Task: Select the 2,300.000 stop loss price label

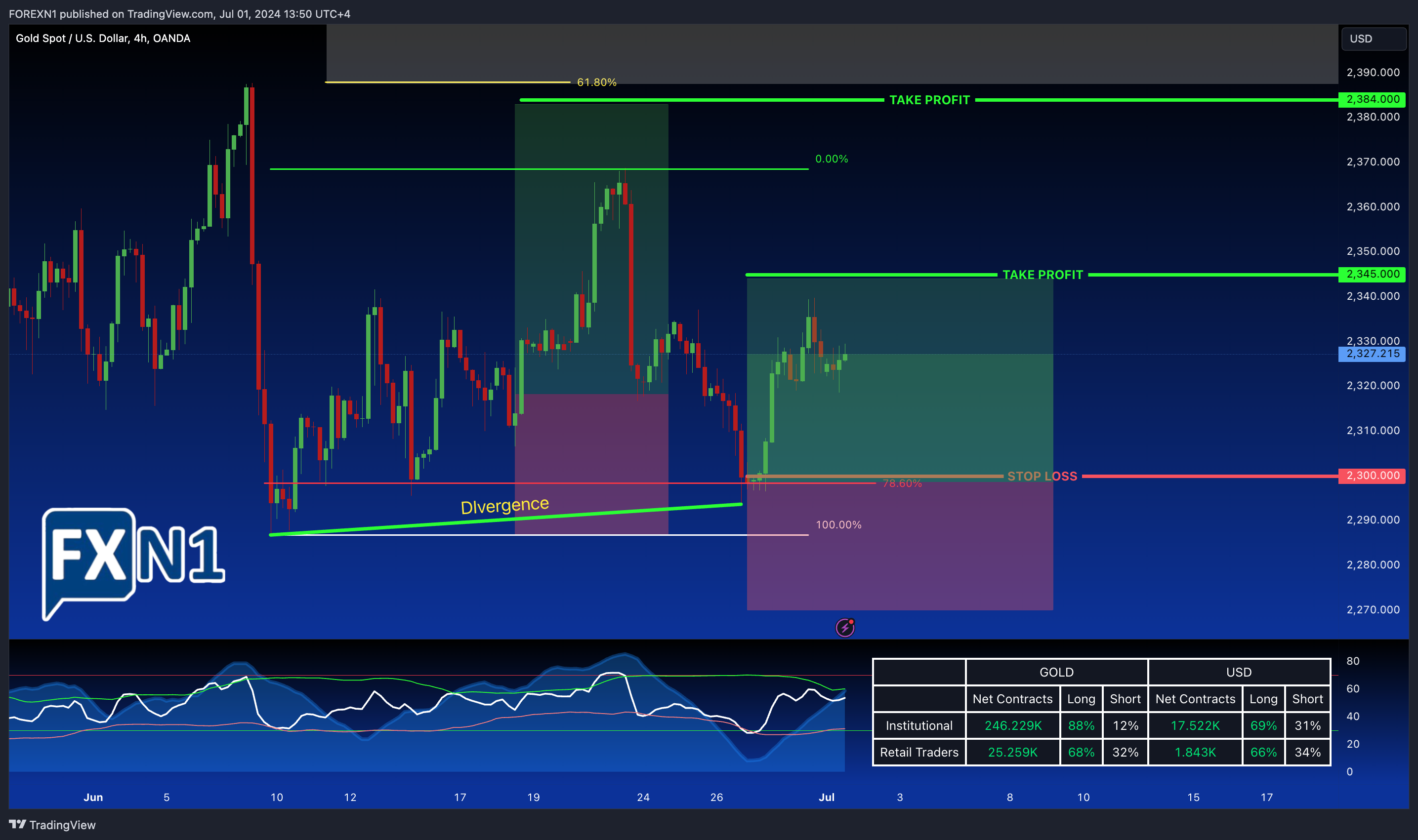Action: [x=1372, y=476]
